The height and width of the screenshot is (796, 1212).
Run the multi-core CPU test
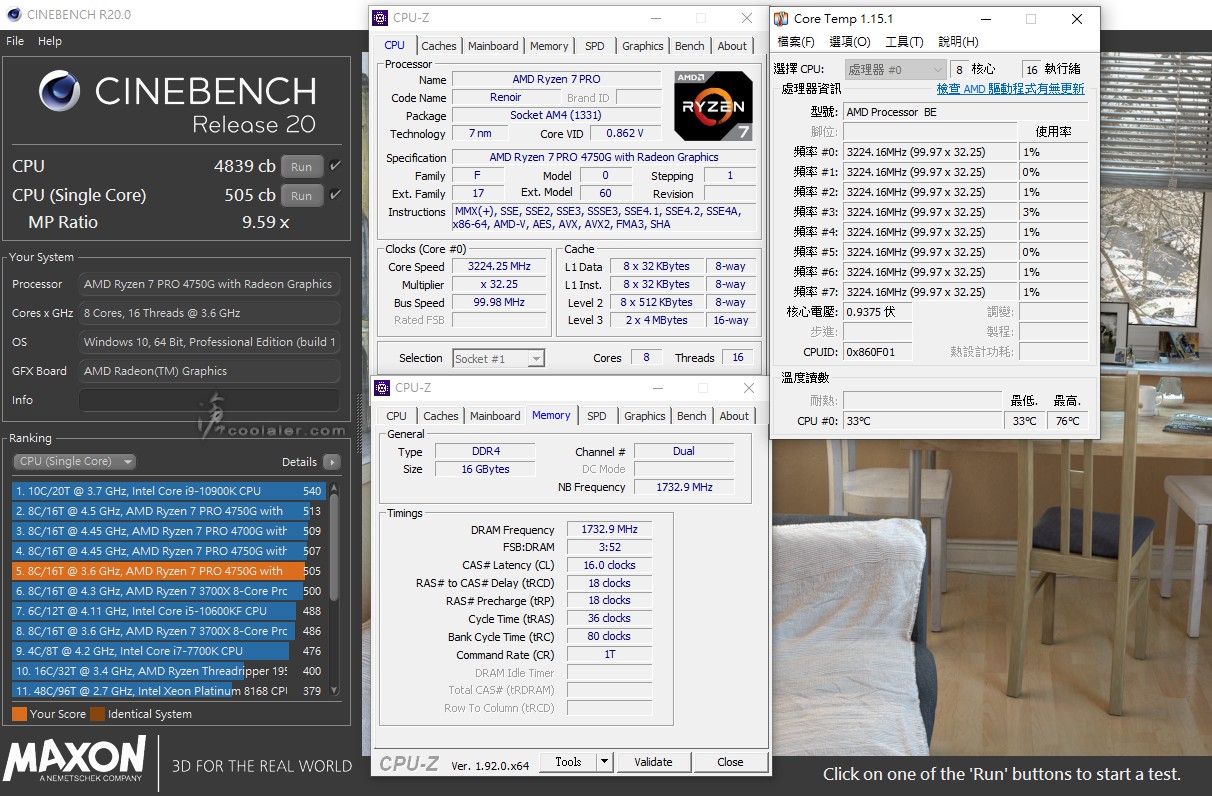(x=302, y=167)
